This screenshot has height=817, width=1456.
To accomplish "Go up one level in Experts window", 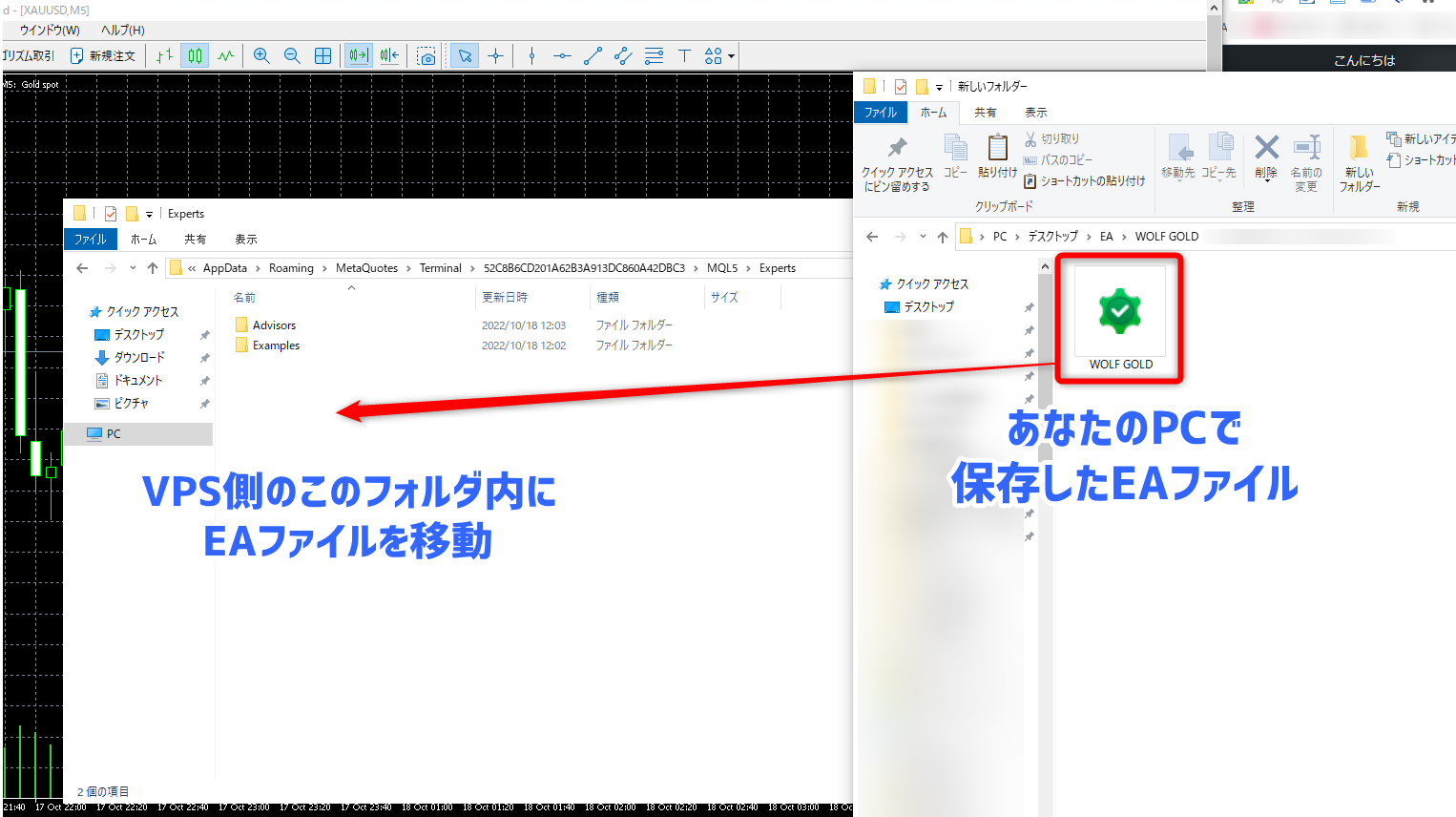I will [153, 268].
